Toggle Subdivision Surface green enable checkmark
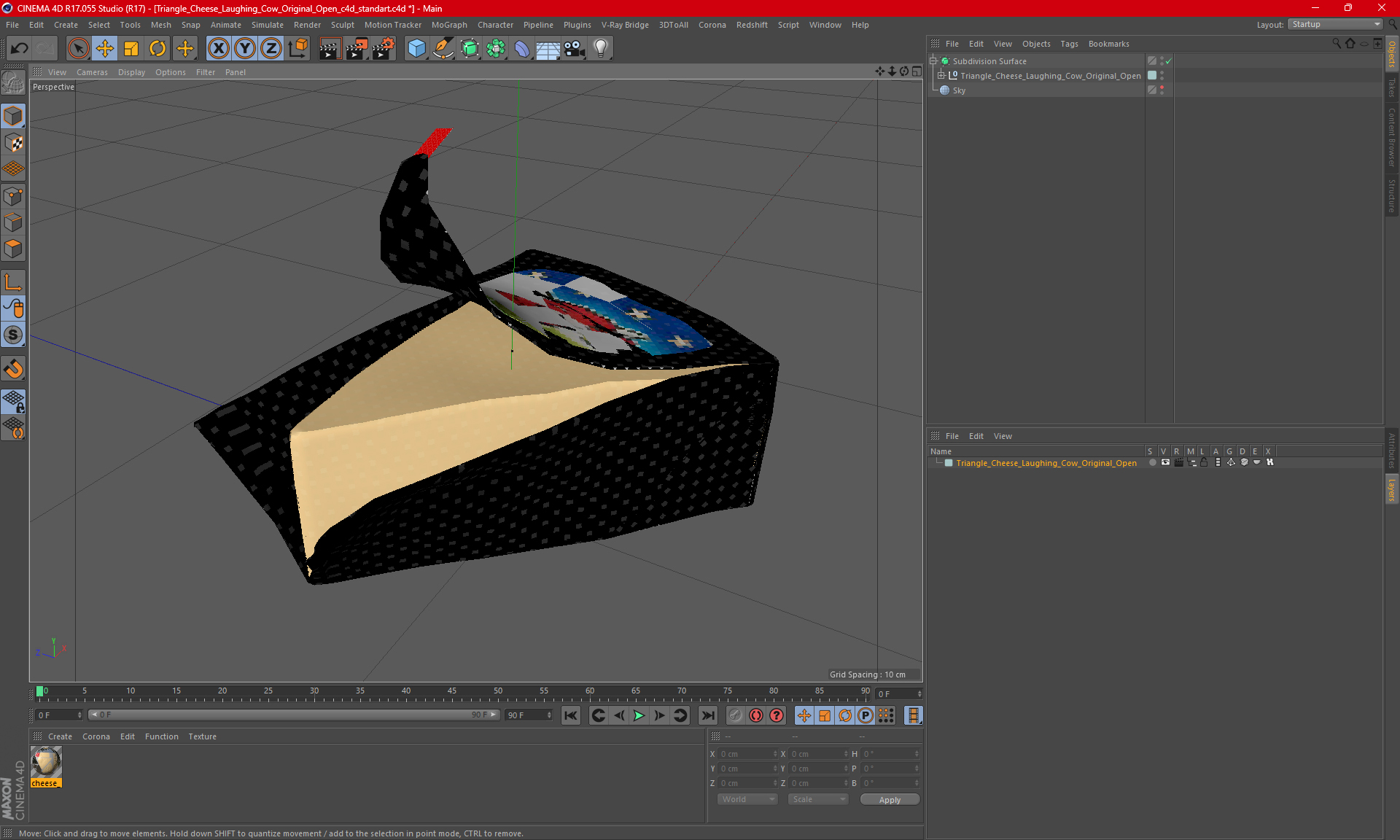Image resolution: width=1400 pixels, height=840 pixels. click(x=1169, y=61)
